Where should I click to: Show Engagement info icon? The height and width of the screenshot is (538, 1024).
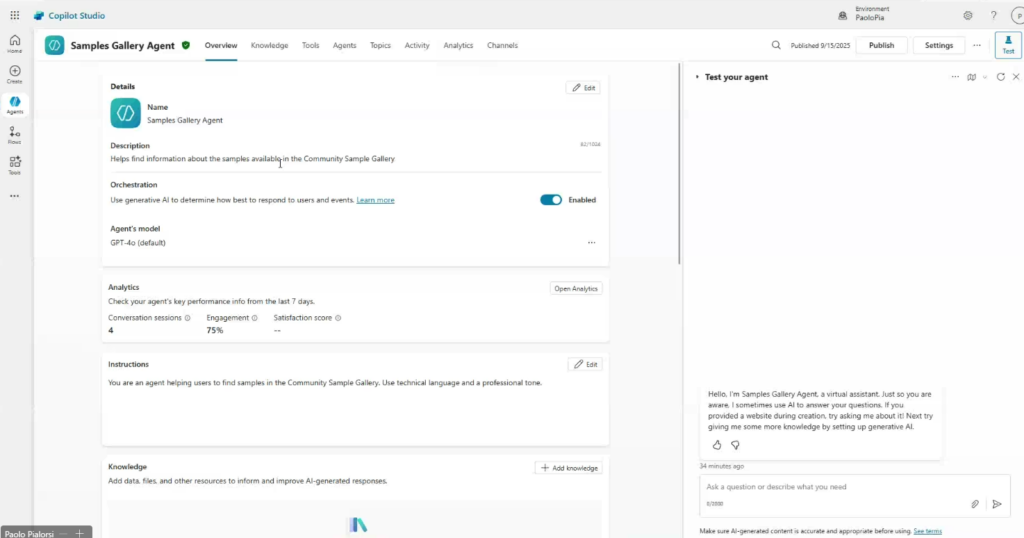coord(255,318)
